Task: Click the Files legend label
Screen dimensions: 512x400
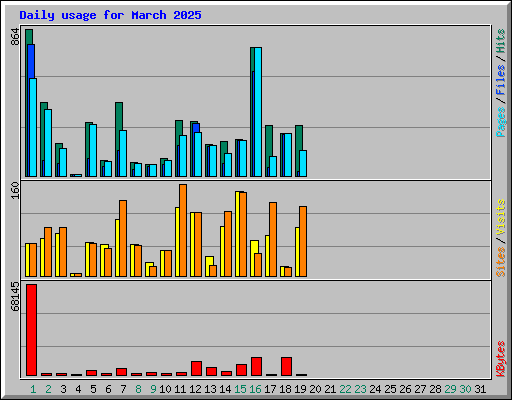Action: click(x=501, y=79)
